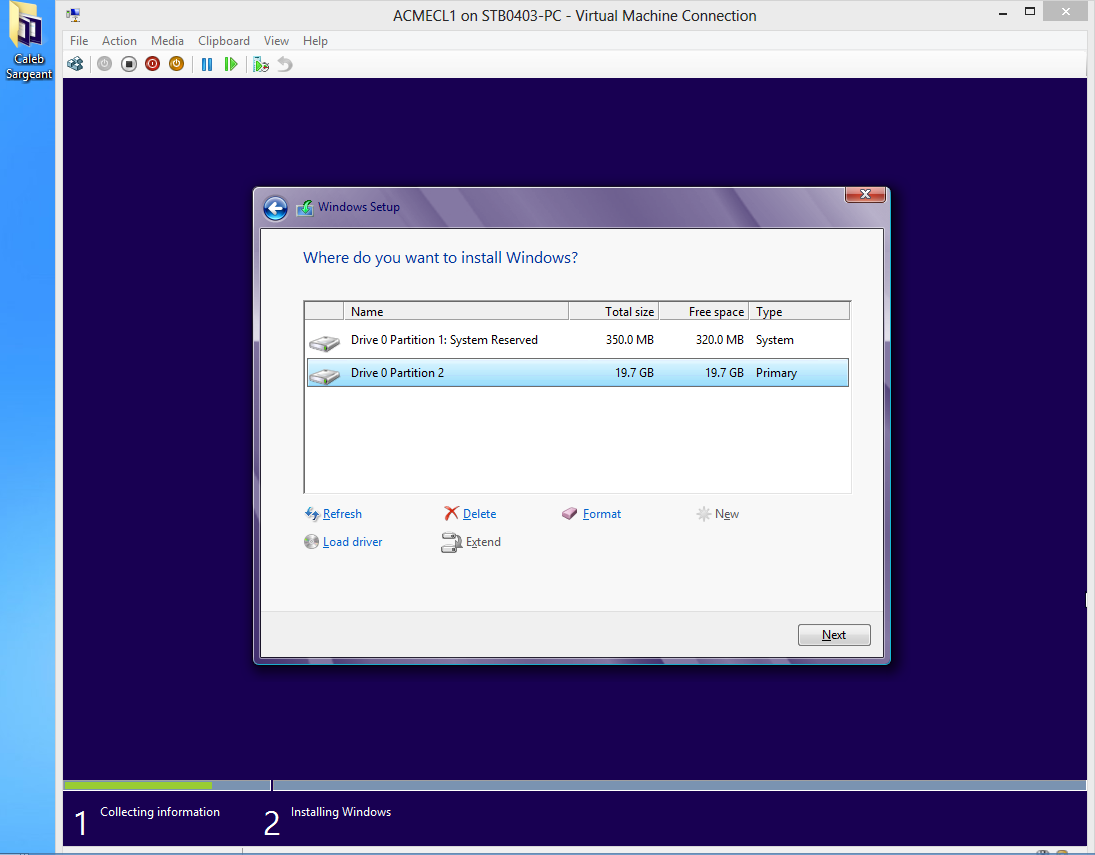Click the 320.0 MB free space cell
1095x855 pixels.
(719, 340)
